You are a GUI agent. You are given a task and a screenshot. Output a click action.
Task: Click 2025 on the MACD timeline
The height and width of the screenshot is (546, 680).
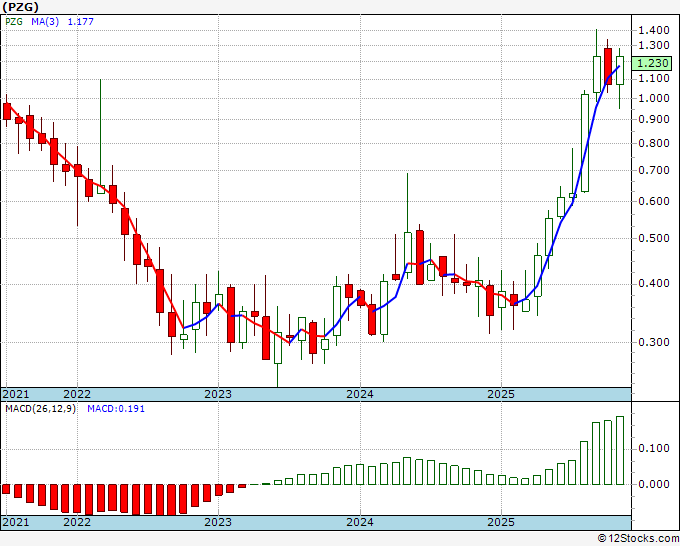(501, 522)
